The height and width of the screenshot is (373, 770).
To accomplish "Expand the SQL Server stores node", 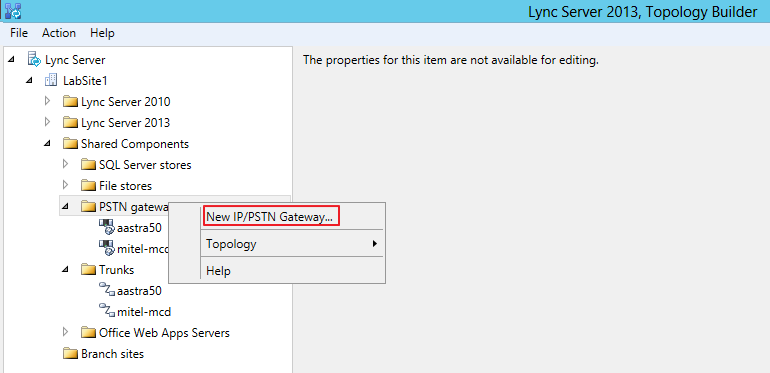I will 65,164.
